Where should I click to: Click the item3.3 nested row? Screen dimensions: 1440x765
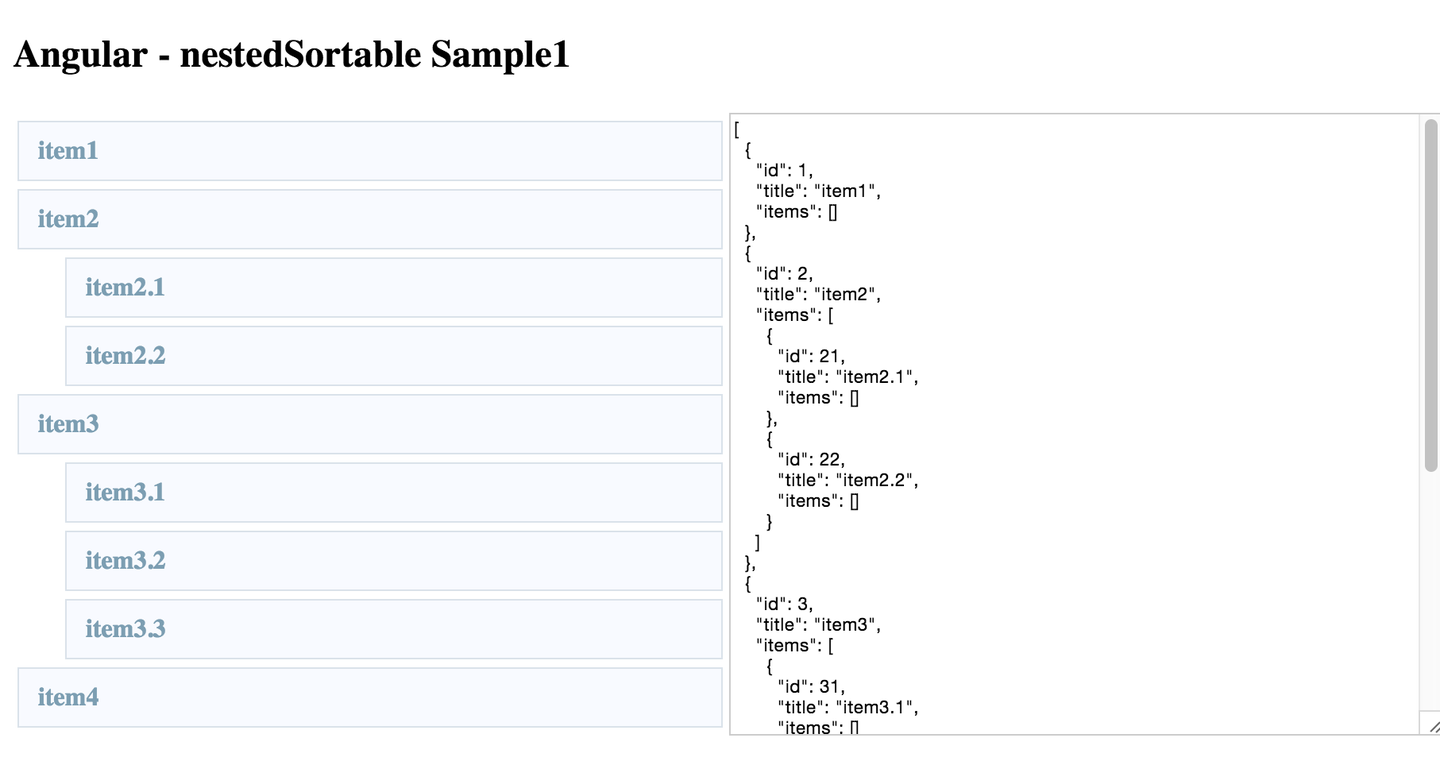[x=393, y=629]
